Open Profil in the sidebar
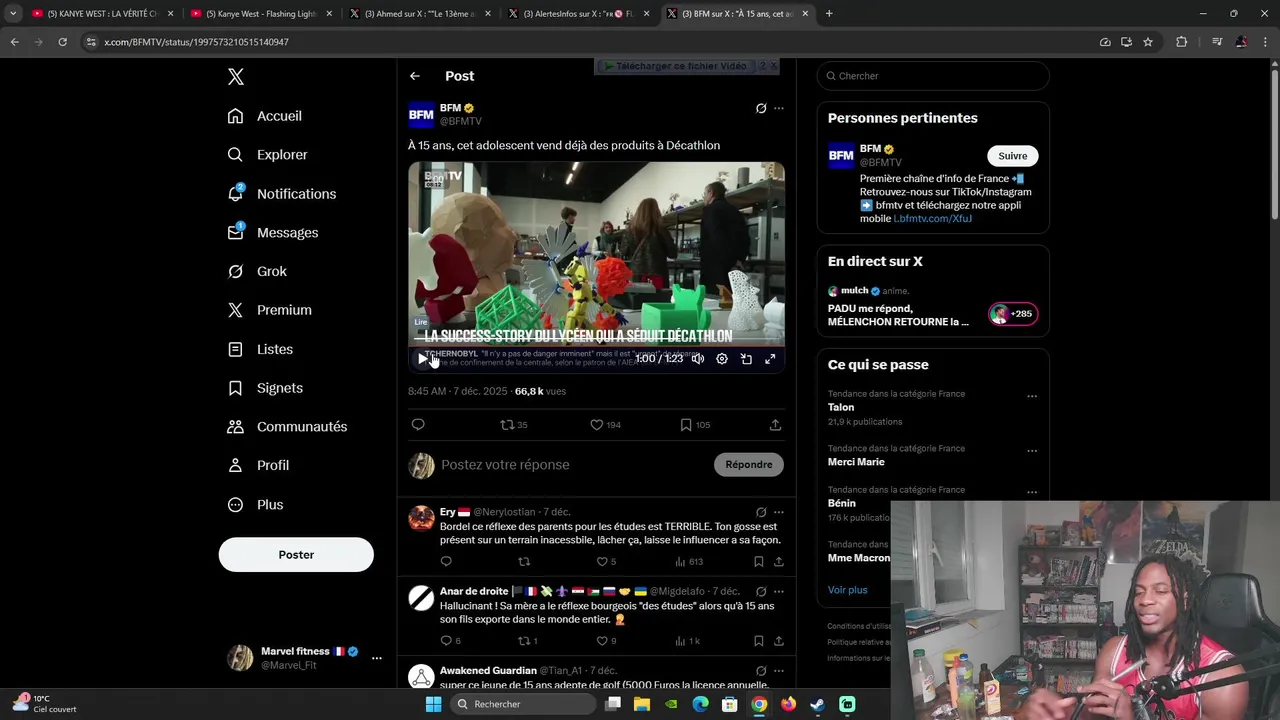 point(257,465)
